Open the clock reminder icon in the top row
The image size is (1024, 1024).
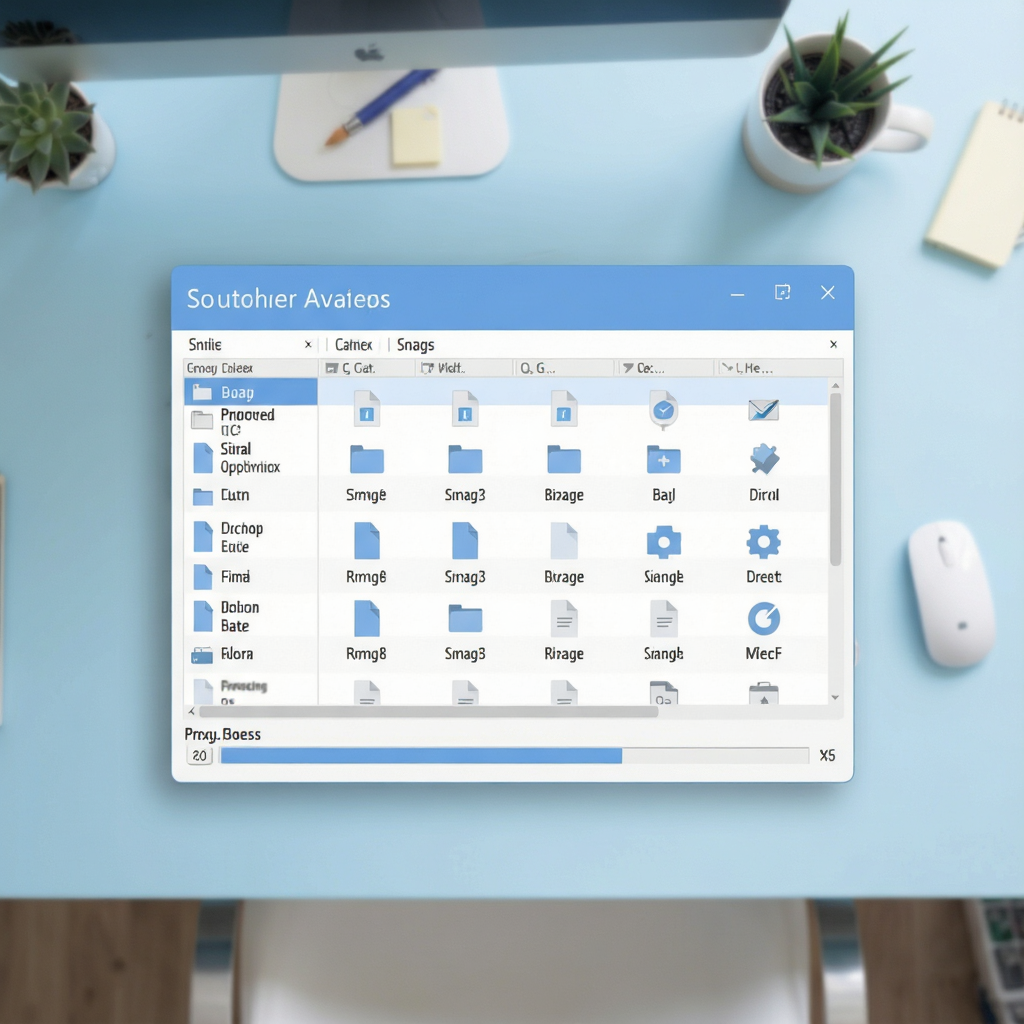(664, 410)
